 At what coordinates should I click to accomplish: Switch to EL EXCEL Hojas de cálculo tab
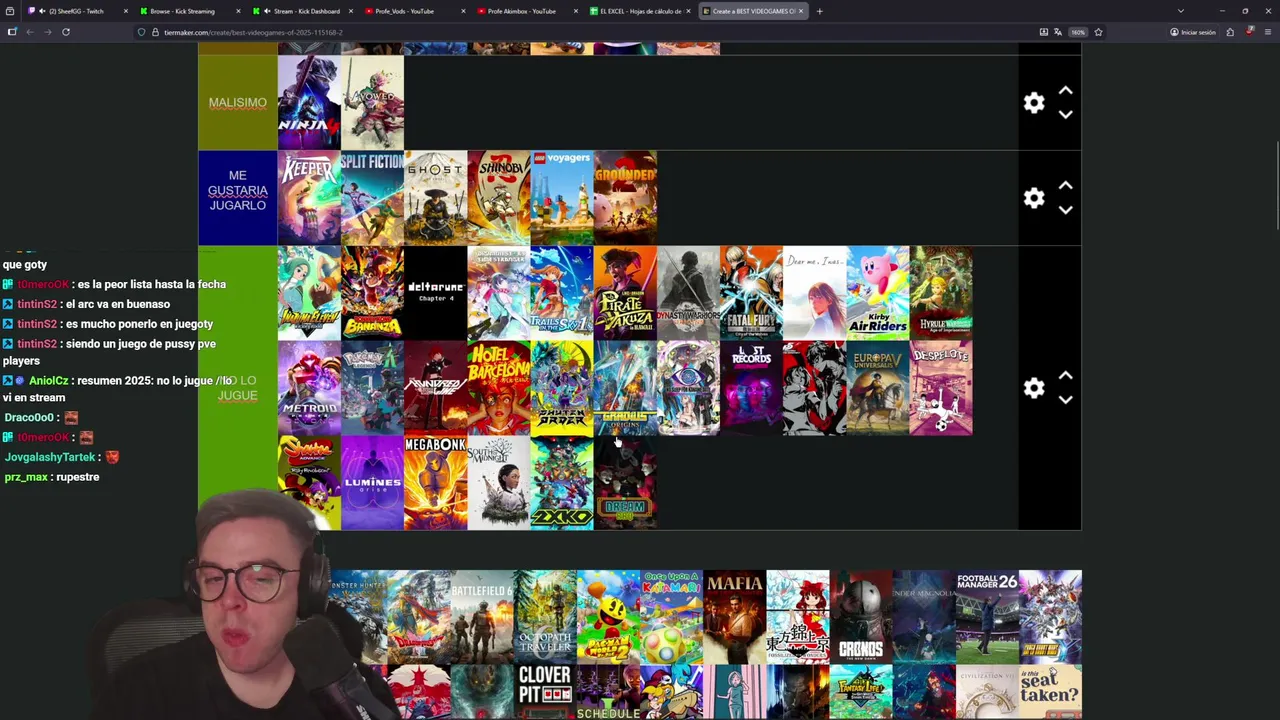point(640,11)
